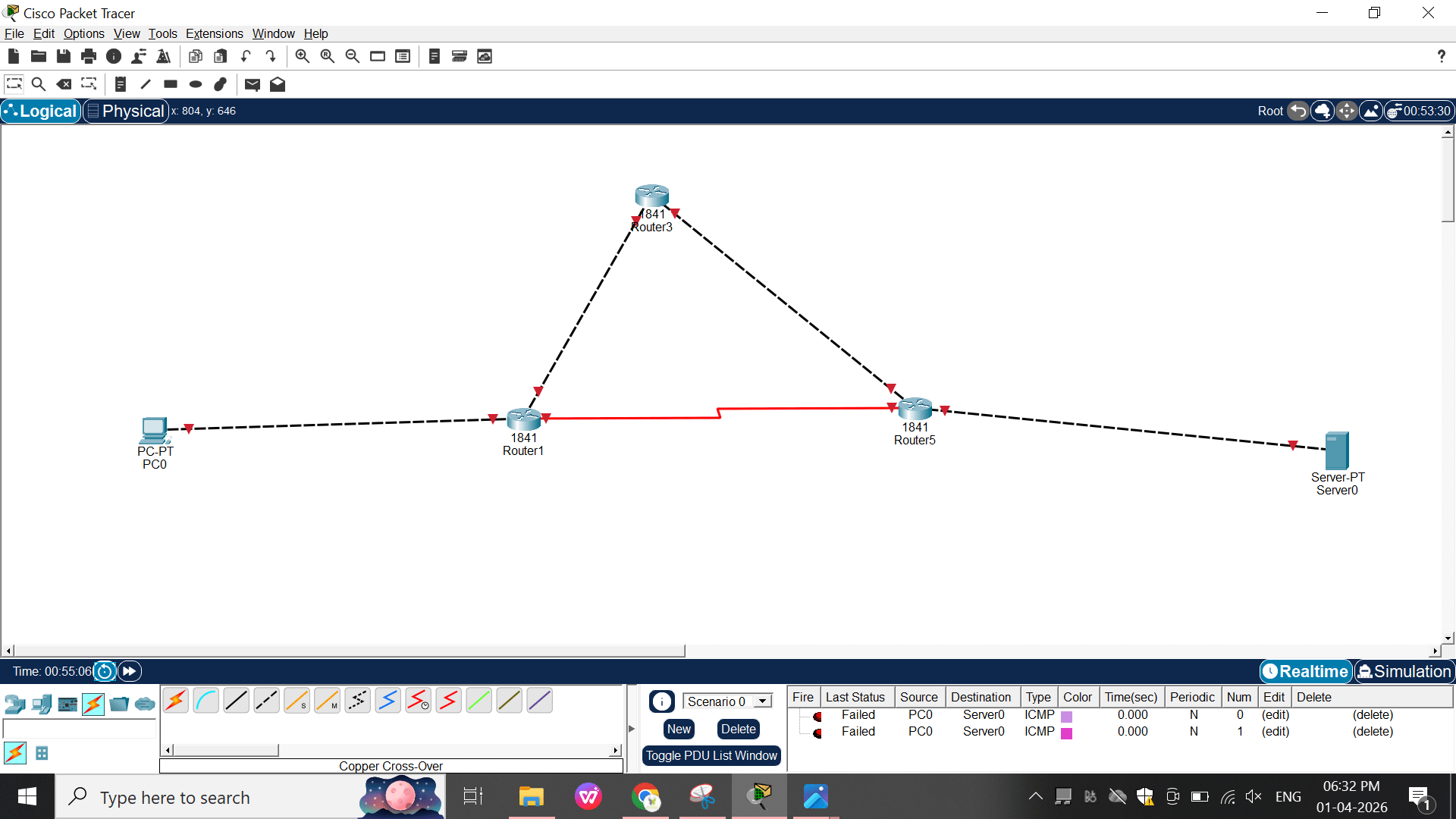Fast forward time with the double-arrow button

[x=130, y=671]
